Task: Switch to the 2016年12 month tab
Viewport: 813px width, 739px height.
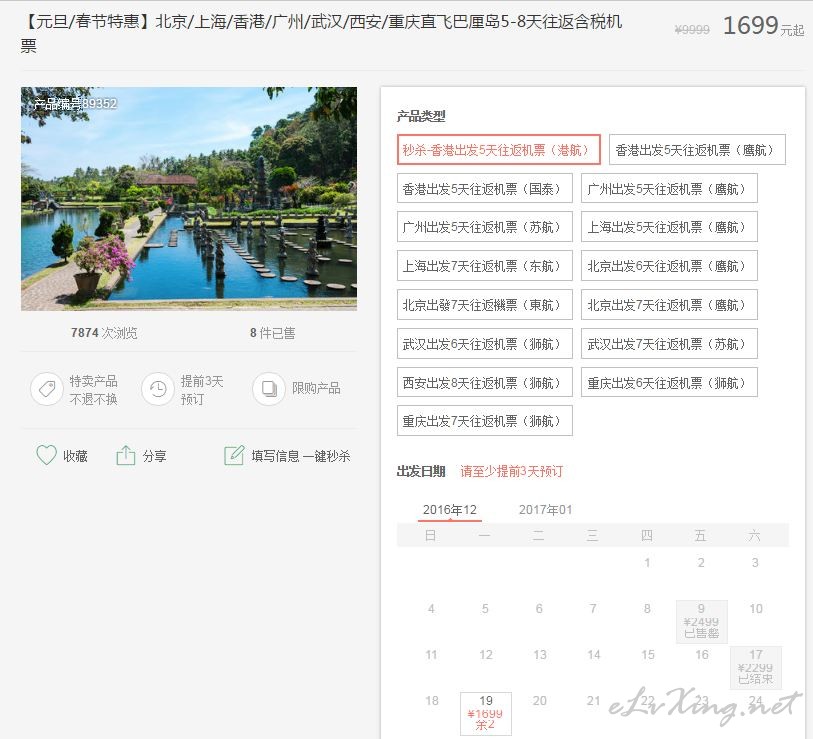Action: coord(450,510)
